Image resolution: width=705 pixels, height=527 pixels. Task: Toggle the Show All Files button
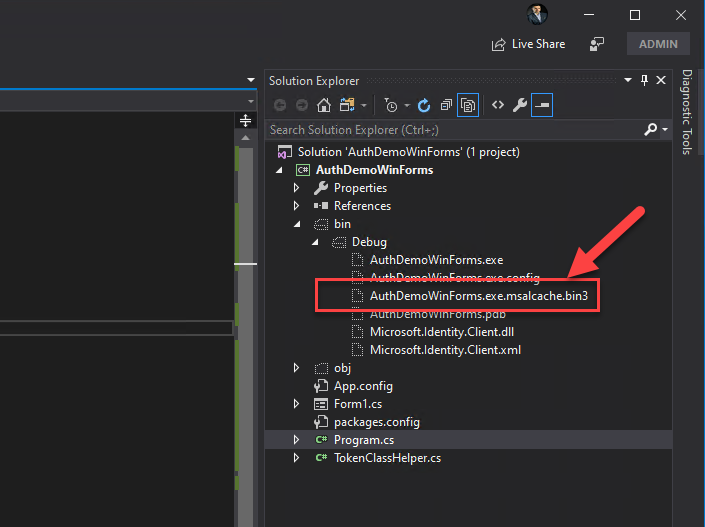(x=468, y=105)
